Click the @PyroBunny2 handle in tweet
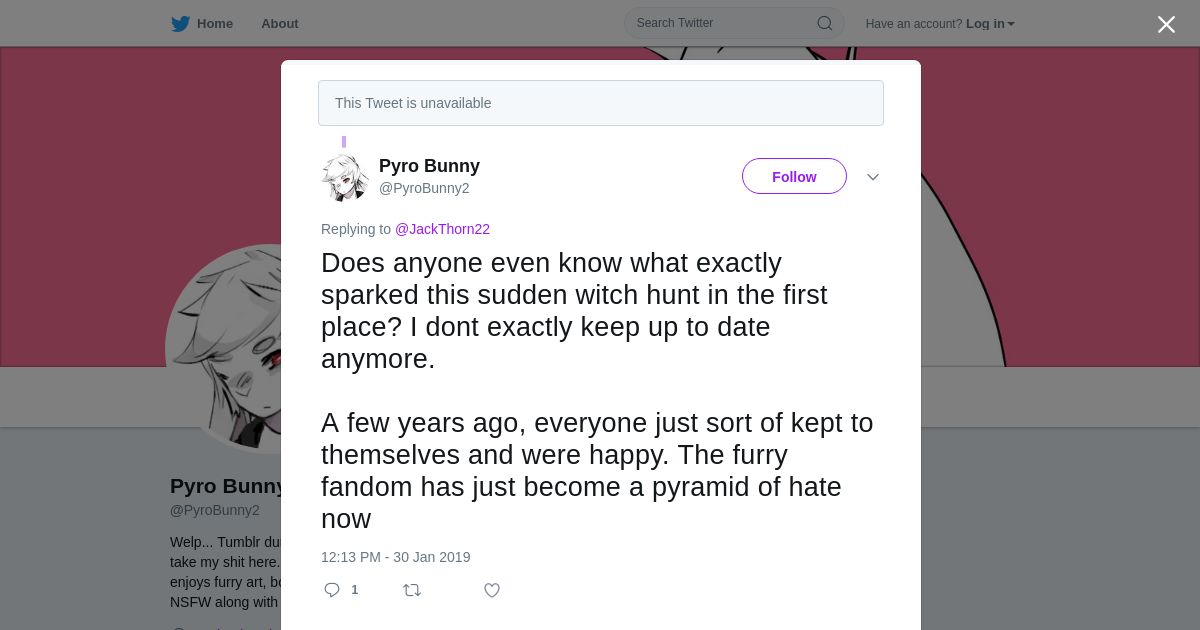This screenshot has height=630, width=1200. 424,188
